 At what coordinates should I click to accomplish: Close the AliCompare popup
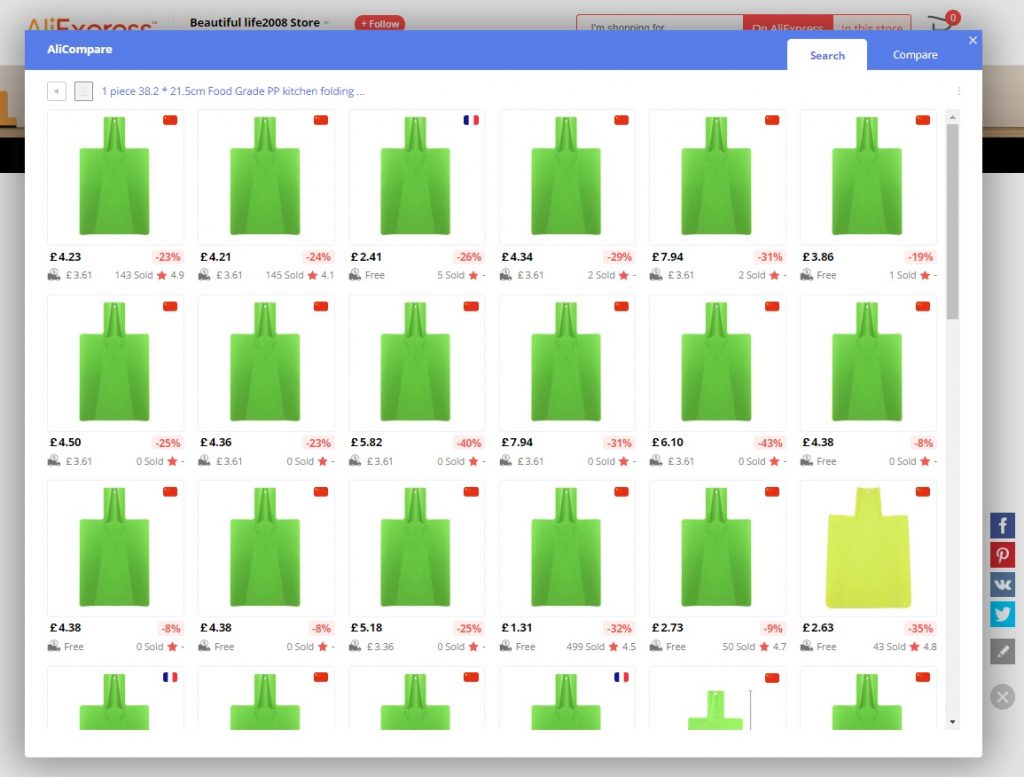click(x=972, y=40)
